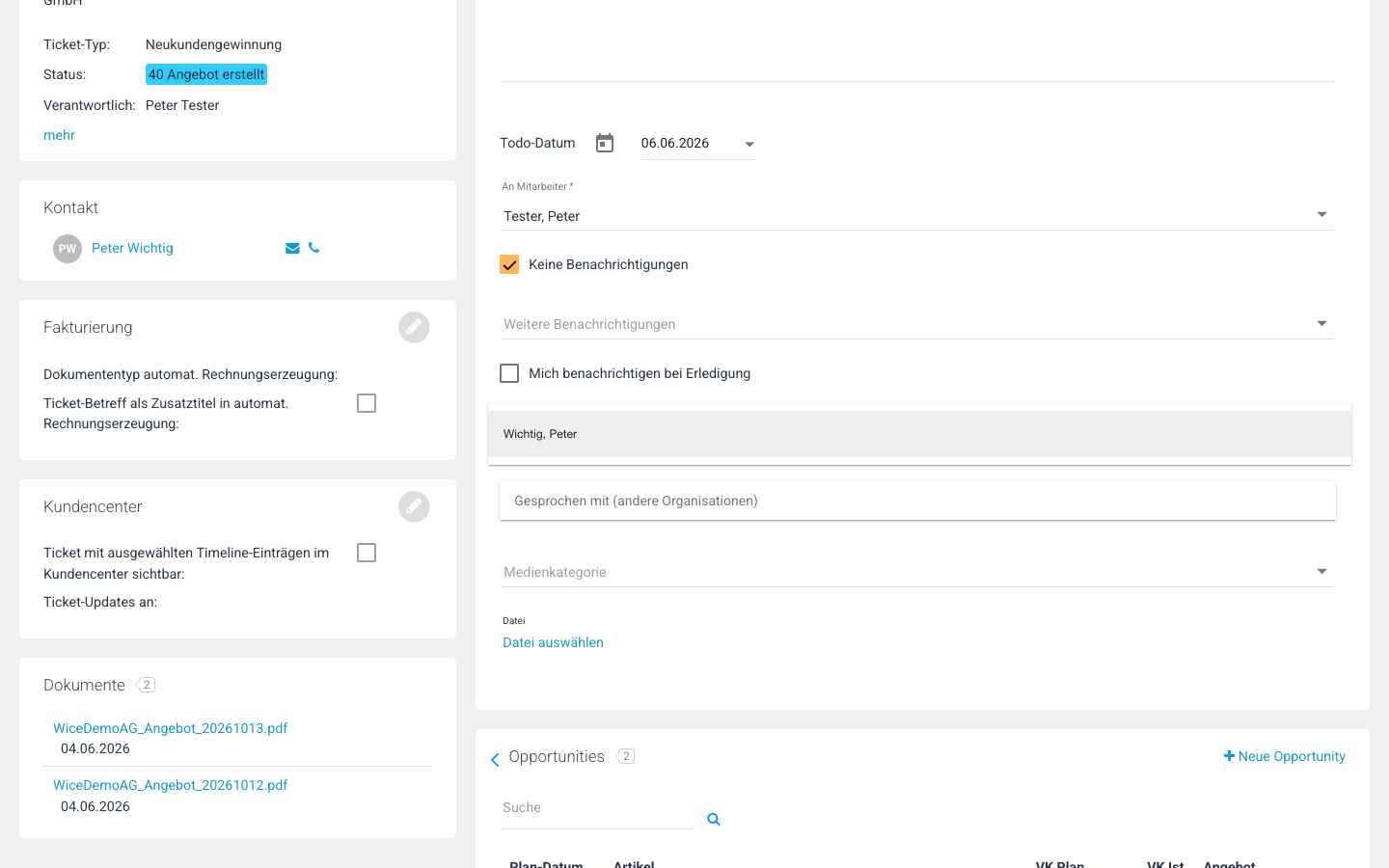The image size is (1389, 868).
Task: Toggle Ticket im Kundencenter sichtbar checkbox
Action: click(367, 553)
